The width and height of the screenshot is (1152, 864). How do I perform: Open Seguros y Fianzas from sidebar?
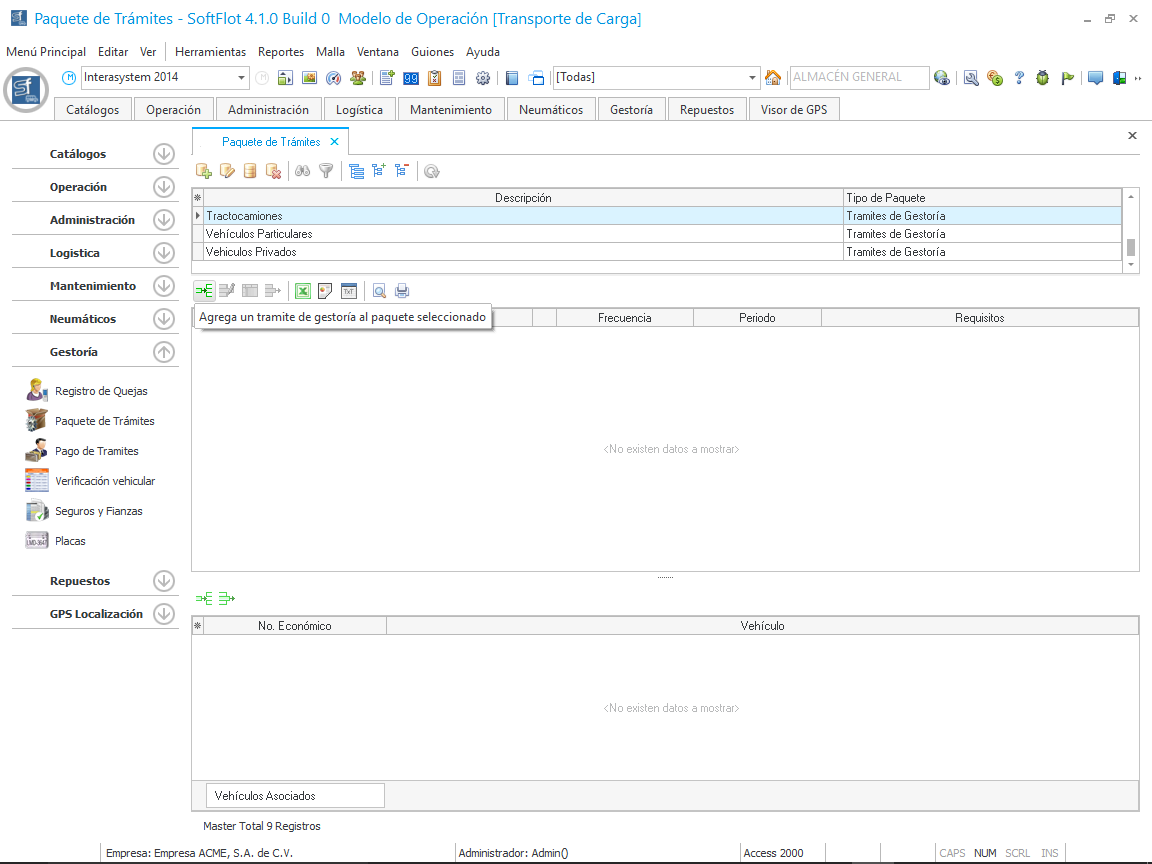point(98,511)
